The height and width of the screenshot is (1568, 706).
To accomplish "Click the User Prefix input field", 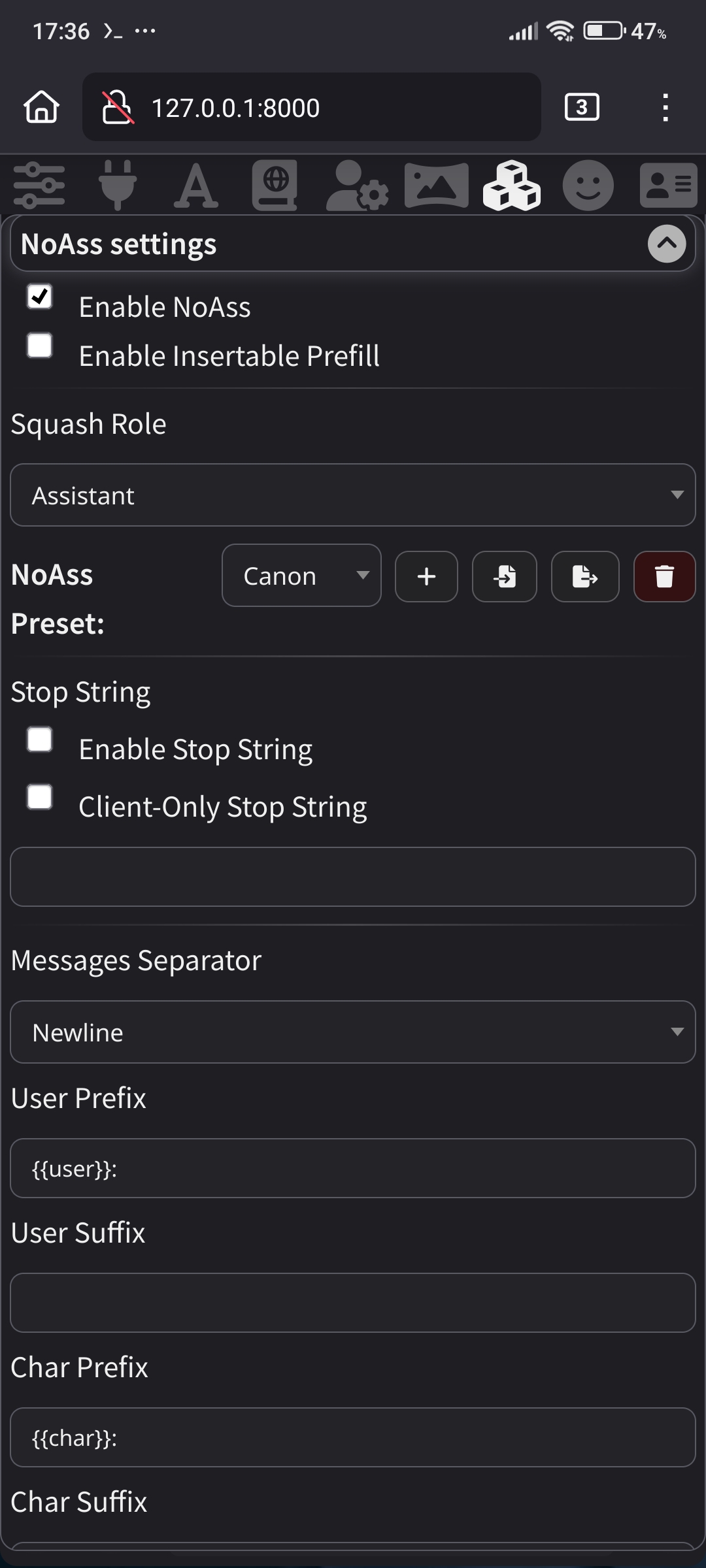I will [x=353, y=1168].
